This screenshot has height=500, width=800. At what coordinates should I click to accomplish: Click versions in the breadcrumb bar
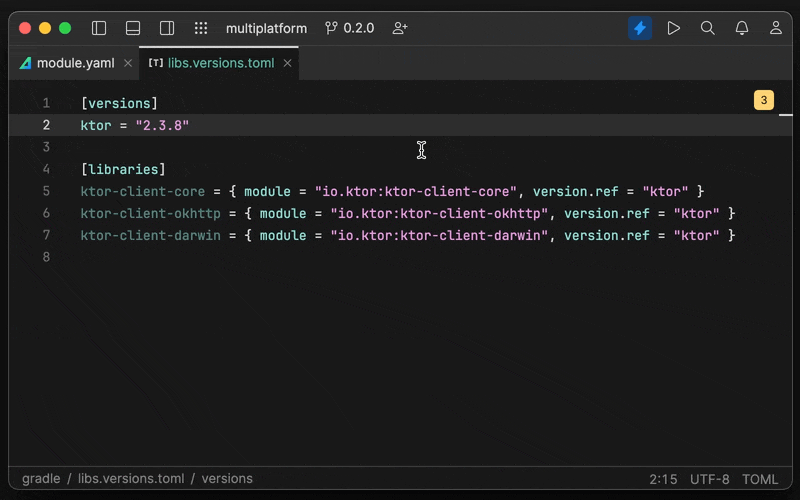coord(227,479)
